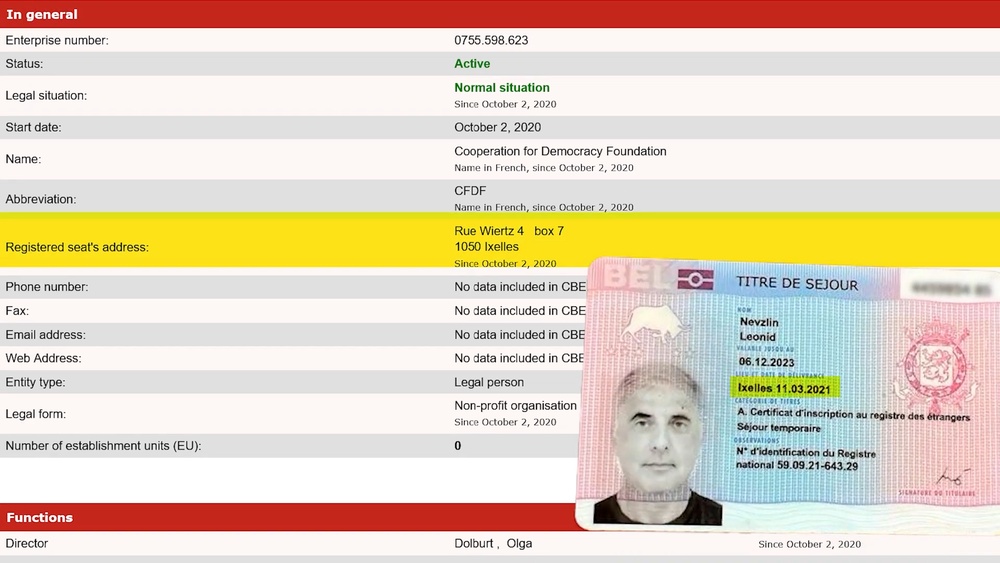Click the 'Functions' section header
Viewport: 1000px width, 563px height.
(x=40, y=517)
